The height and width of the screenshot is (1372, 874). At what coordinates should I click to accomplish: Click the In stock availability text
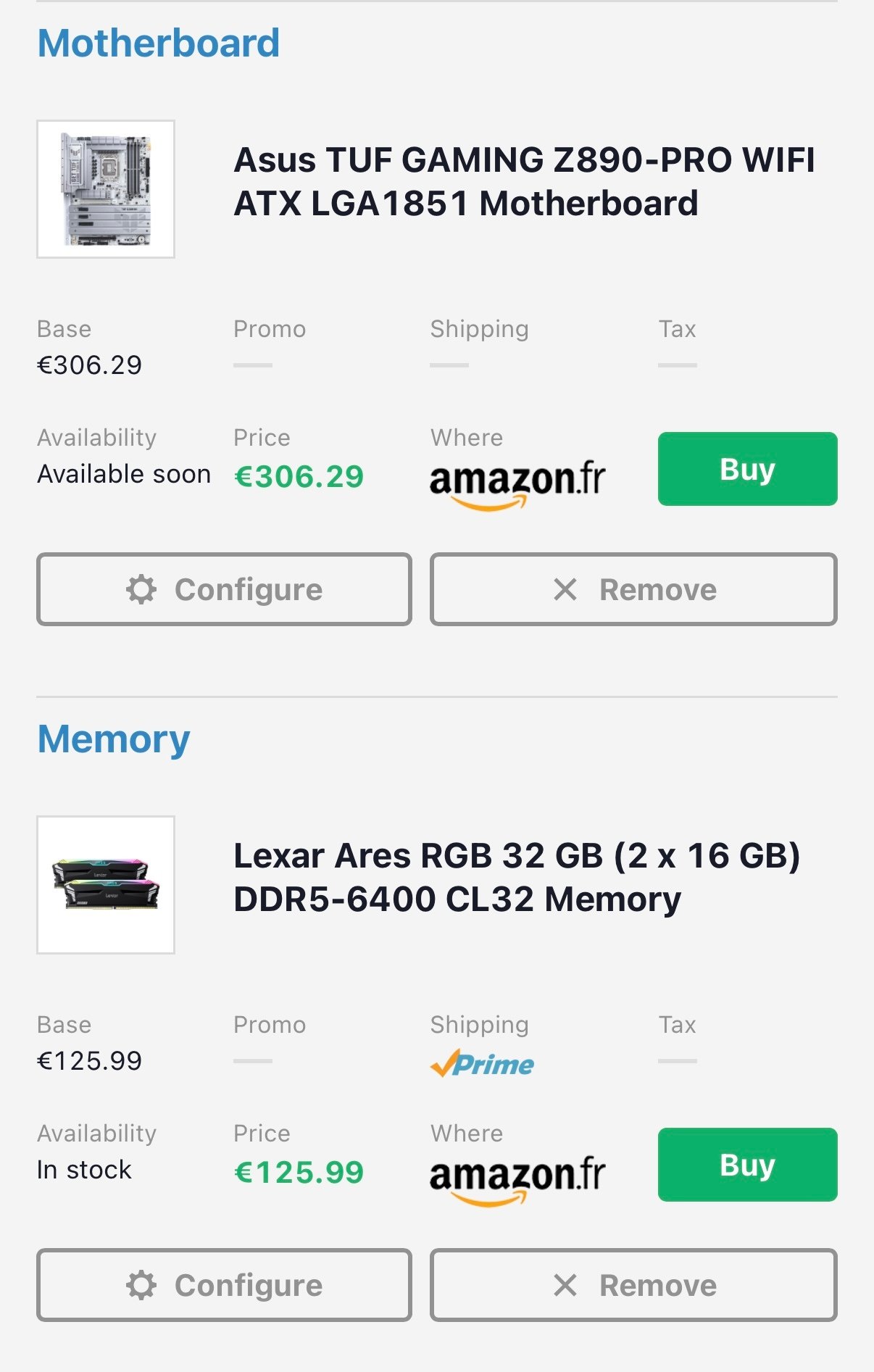pos(84,1170)
